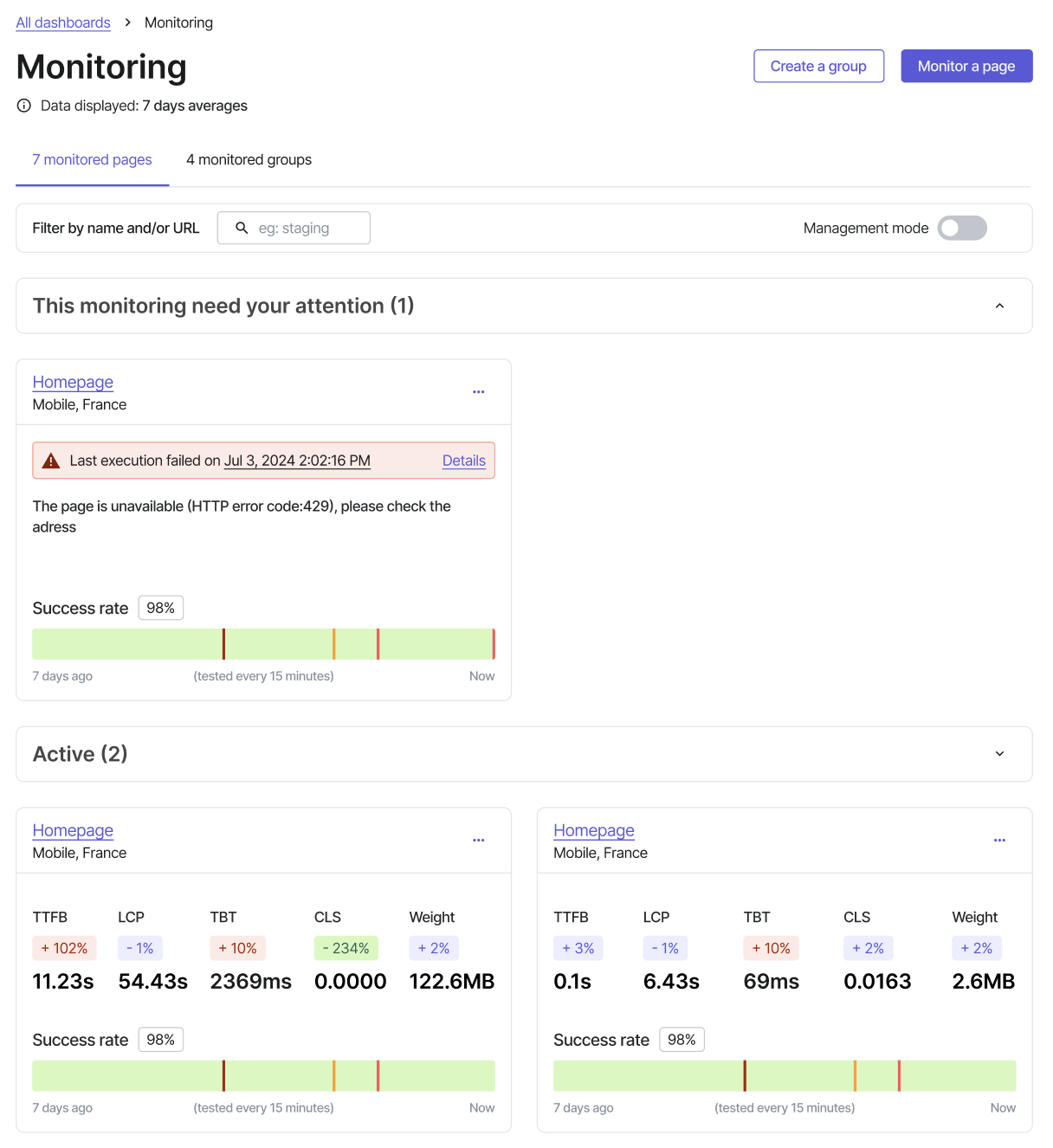Viewport: 1053px width, 1148px height.
Task: Click a failure marker on the success rate timeline
Action: click(224, 643)
